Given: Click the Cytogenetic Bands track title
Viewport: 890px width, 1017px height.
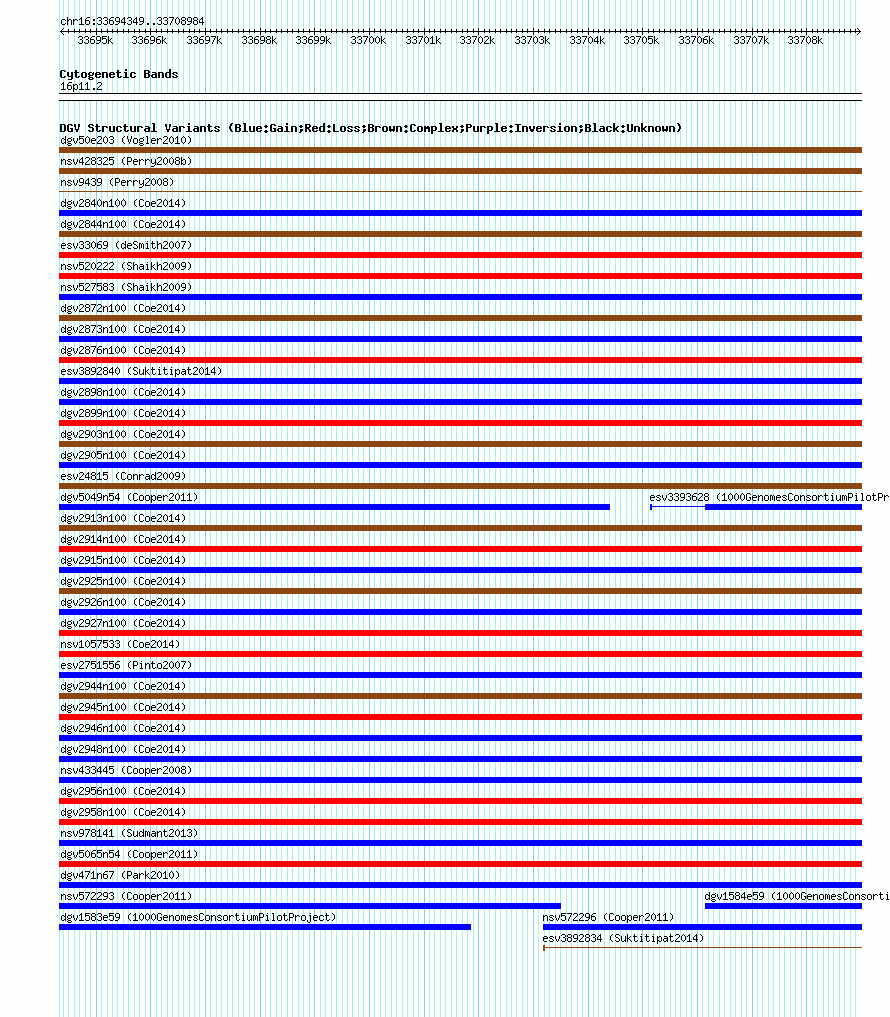Looking at the screenshot, I should coord(119,74).
